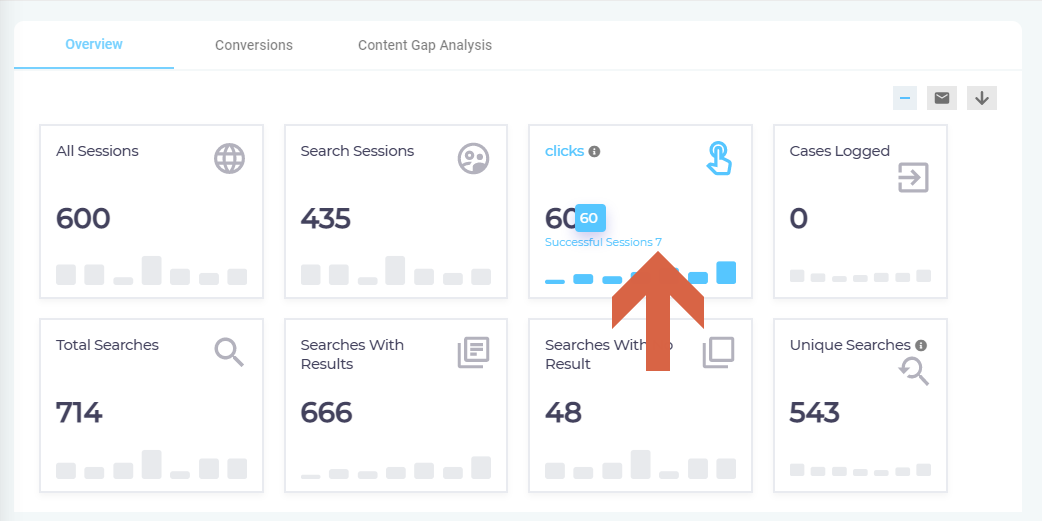Screen dimensions: 1042x521
Task: Click the face icon on Search Sessions
Action: [473, 158]
